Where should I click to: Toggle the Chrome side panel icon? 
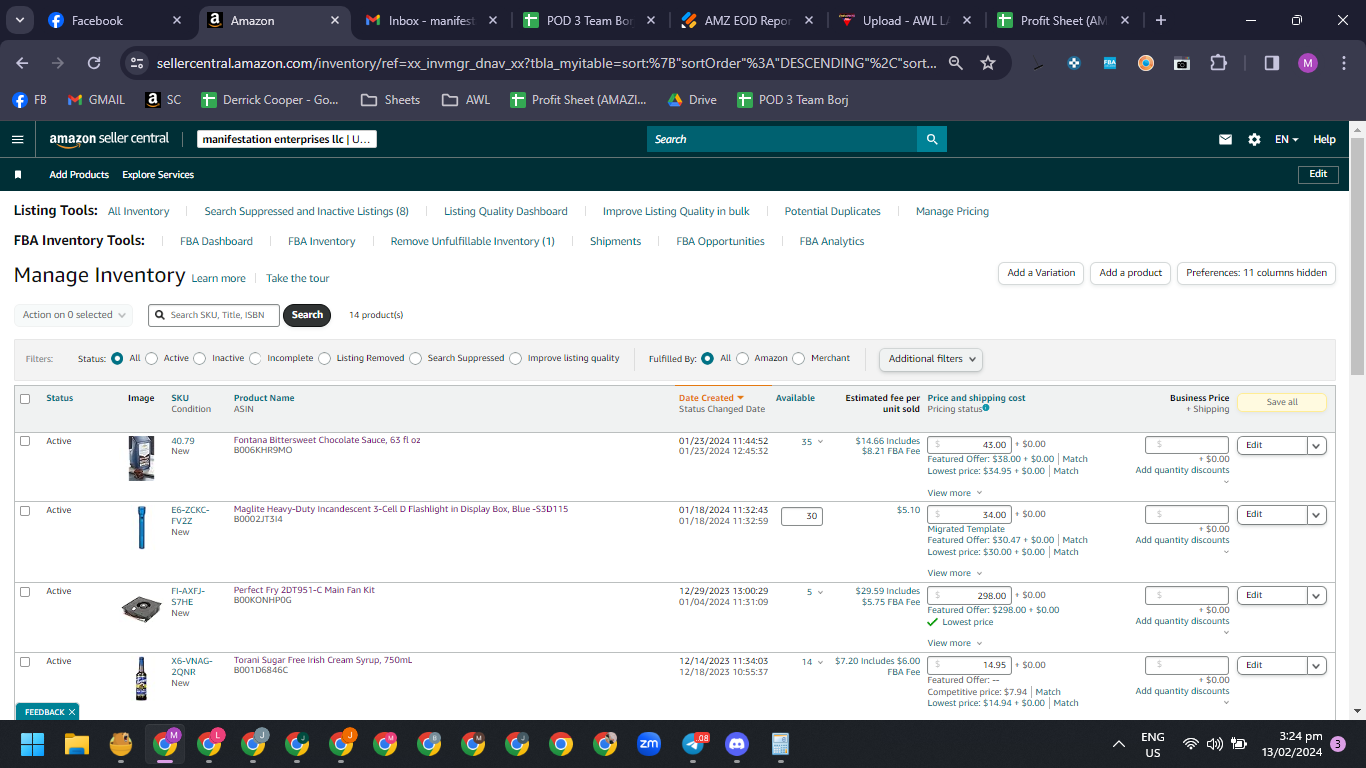tap(1272, 63)
